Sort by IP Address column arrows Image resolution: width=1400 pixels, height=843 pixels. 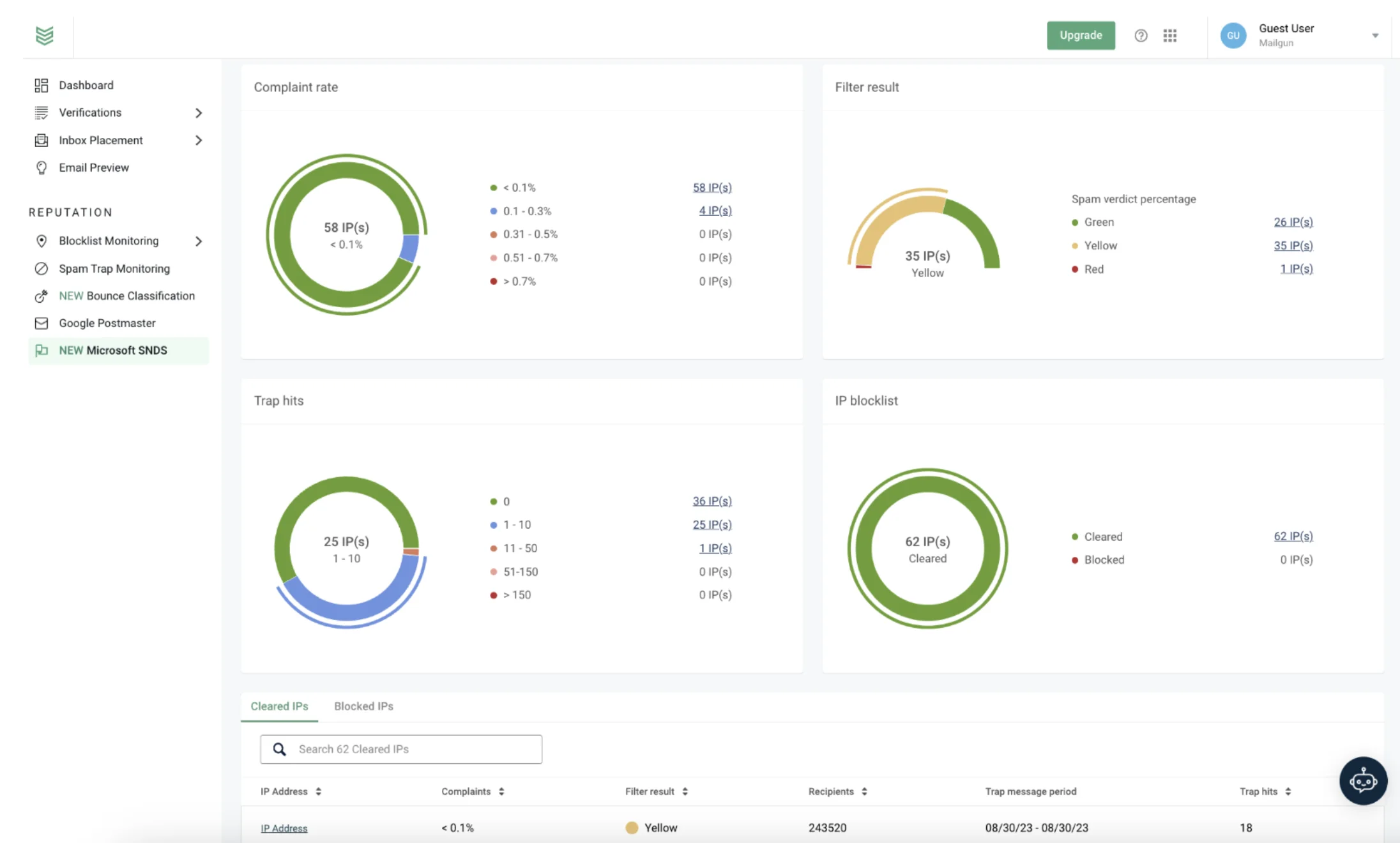click(x=318, y=792)
